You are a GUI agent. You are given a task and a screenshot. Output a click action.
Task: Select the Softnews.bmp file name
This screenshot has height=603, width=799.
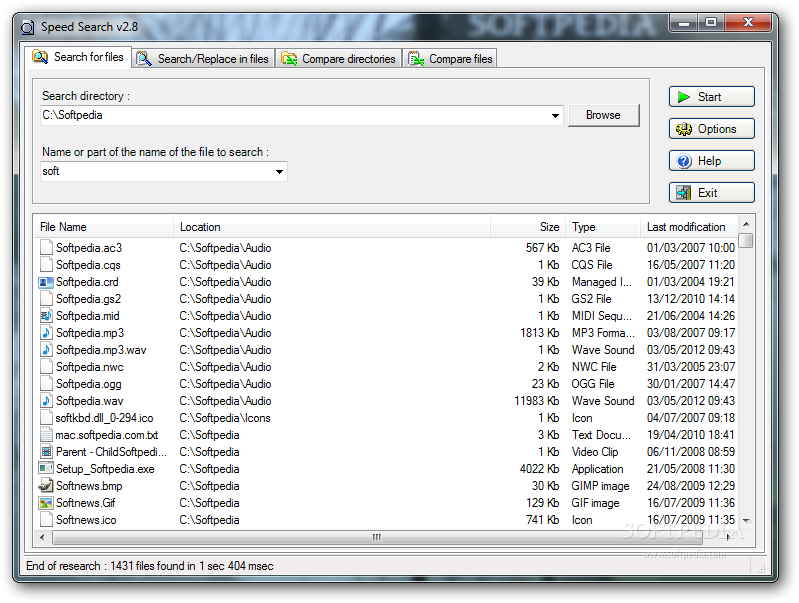pyautogui.click(x=89, y=486)
